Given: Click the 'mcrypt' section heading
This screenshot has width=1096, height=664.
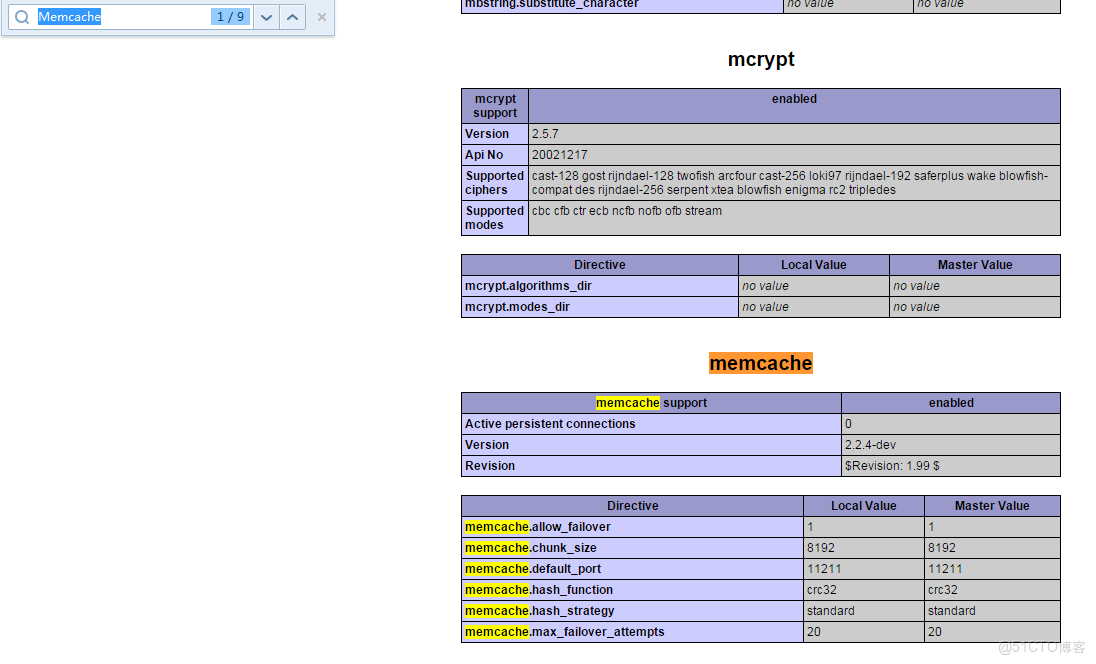Looking at the screenshot, I should (761, 59).
